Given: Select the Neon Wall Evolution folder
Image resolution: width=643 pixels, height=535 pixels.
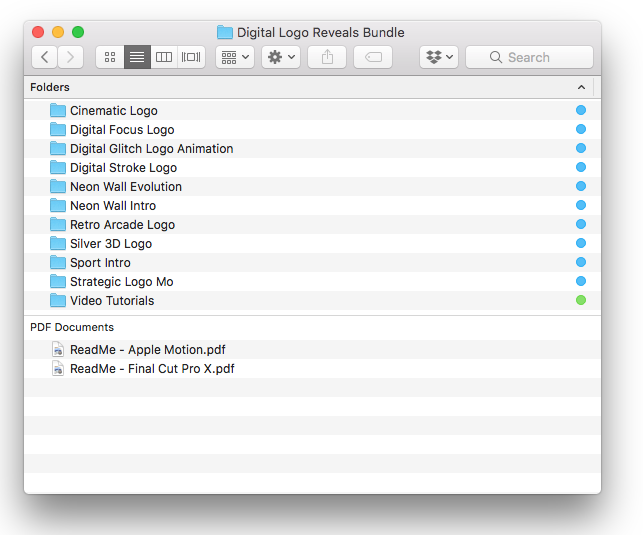Looking at the screenshot, I should [312, 187].
